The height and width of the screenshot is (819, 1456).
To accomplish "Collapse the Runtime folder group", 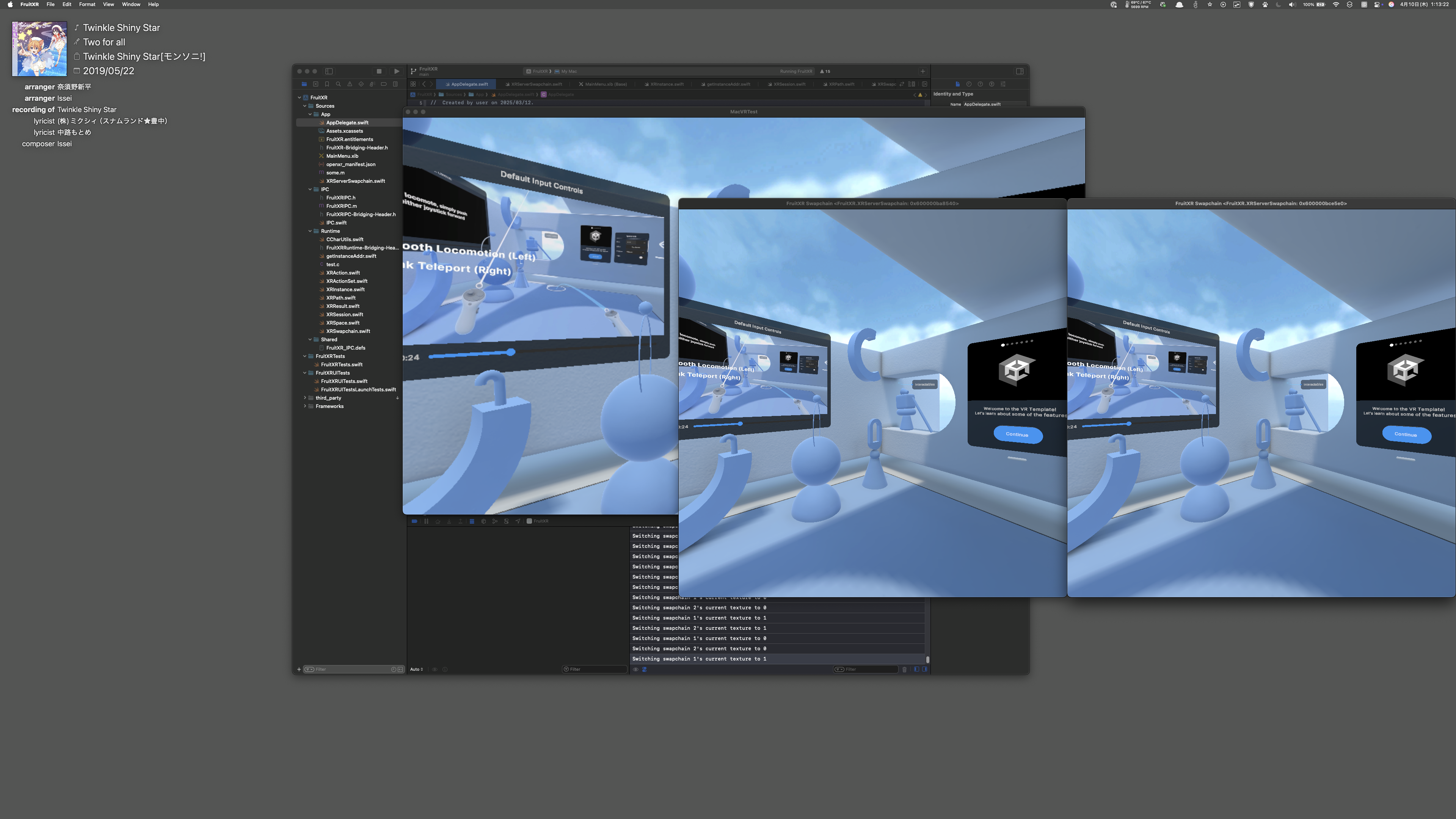I will [x=310, y=231].
